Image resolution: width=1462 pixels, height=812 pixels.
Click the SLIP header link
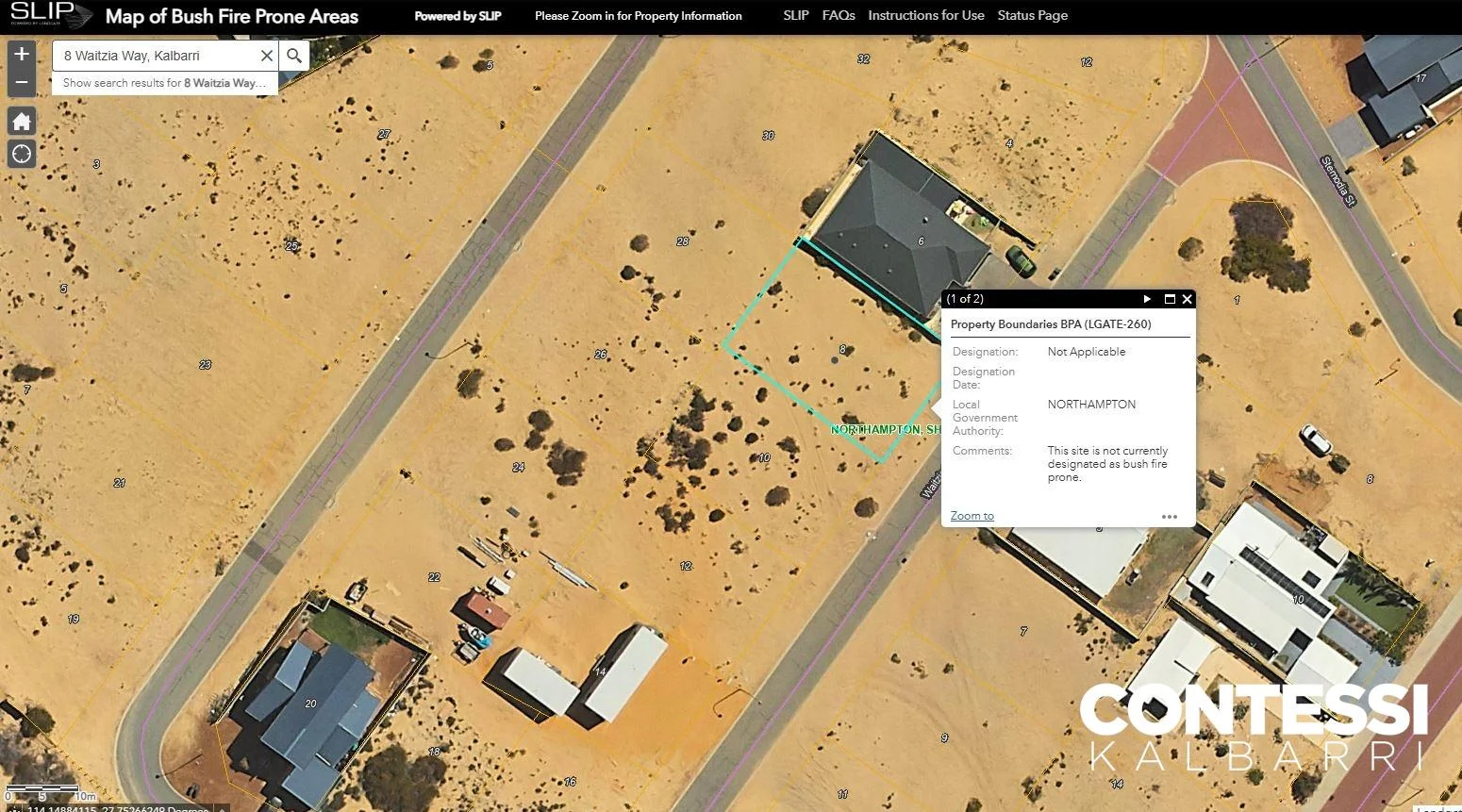(x=795, y=15)
